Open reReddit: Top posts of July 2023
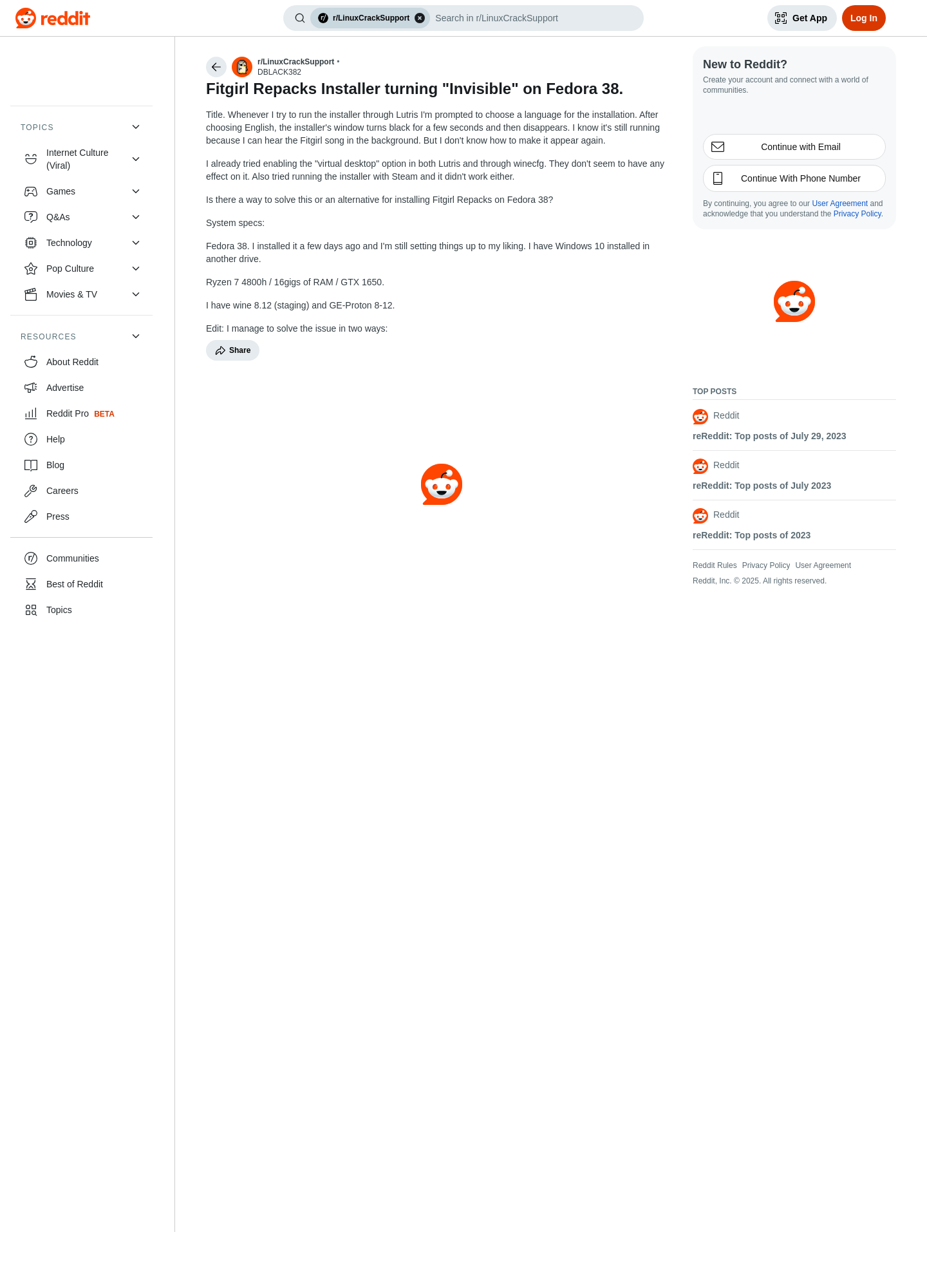Viewport: 927px width, 1288px height. [762, 486]
